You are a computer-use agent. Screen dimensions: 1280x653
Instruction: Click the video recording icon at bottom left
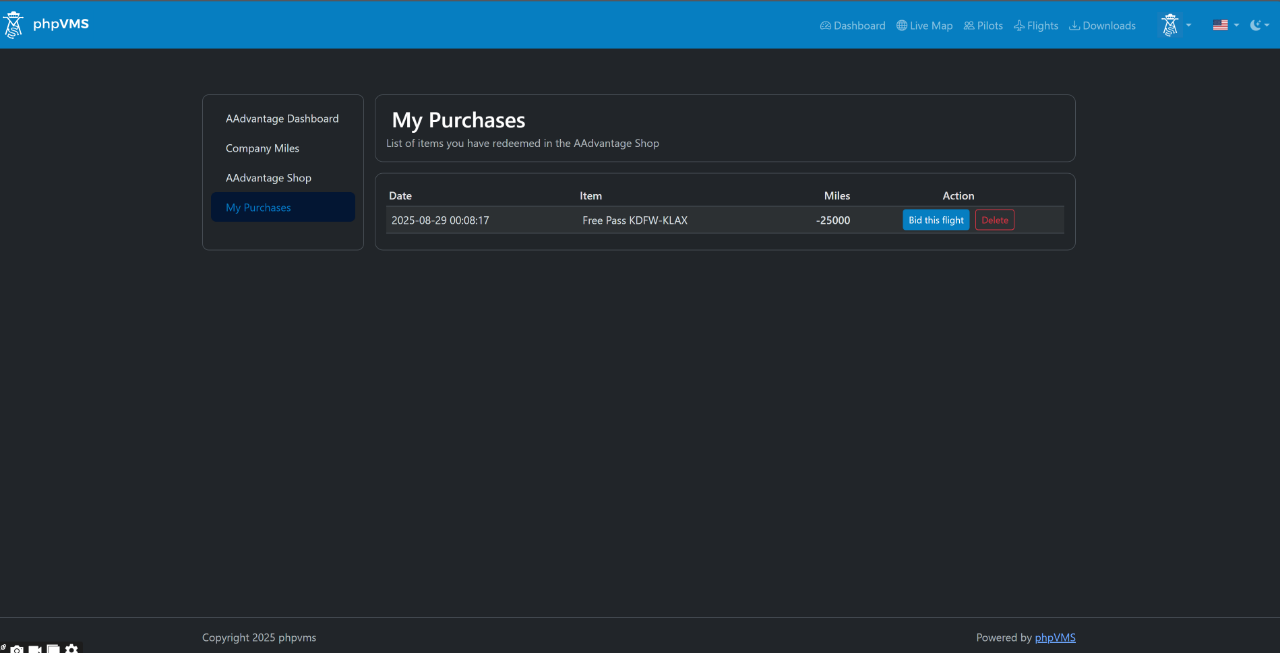pos(34,648)
